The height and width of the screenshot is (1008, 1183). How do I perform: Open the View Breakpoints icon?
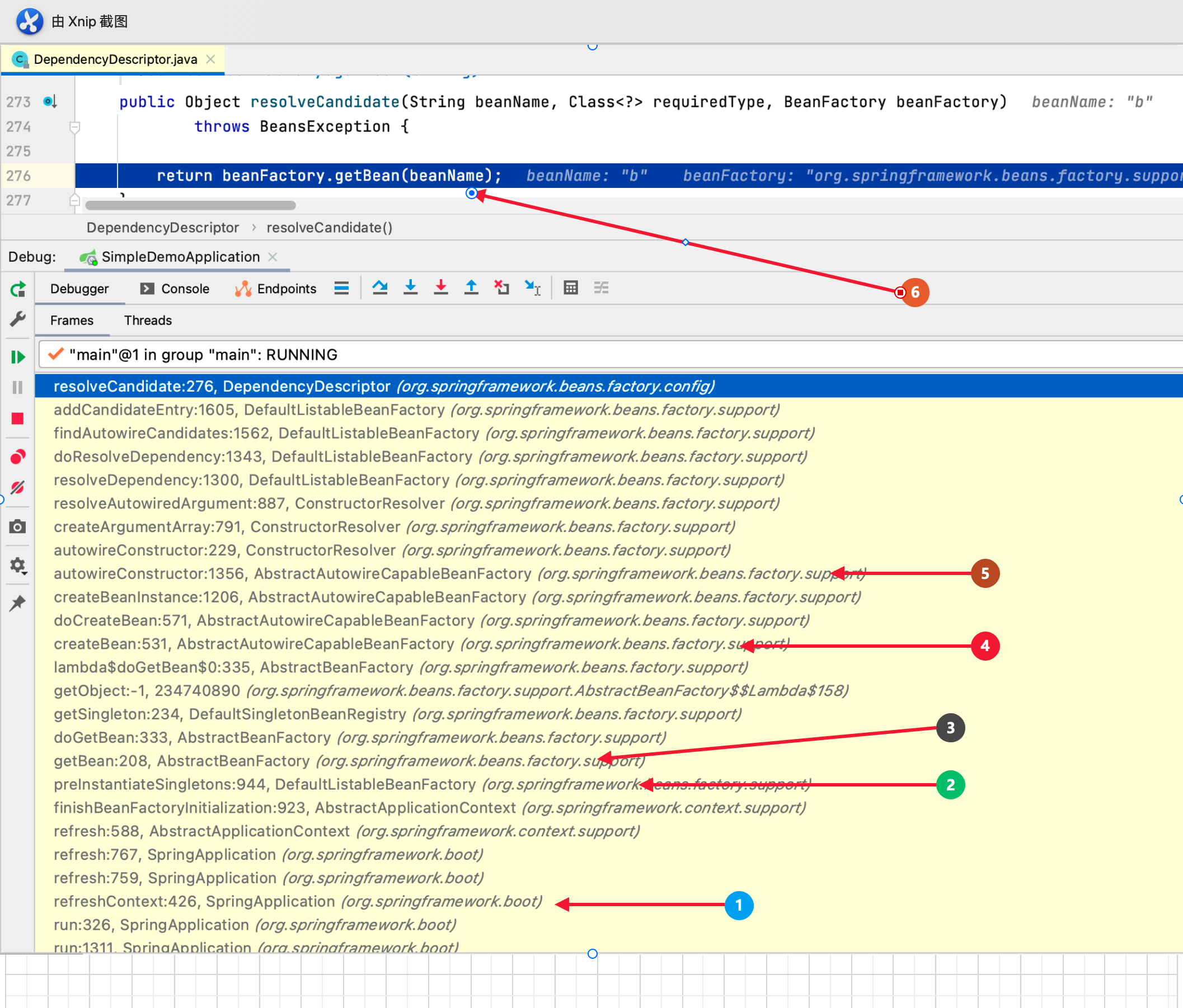(18, 456)
